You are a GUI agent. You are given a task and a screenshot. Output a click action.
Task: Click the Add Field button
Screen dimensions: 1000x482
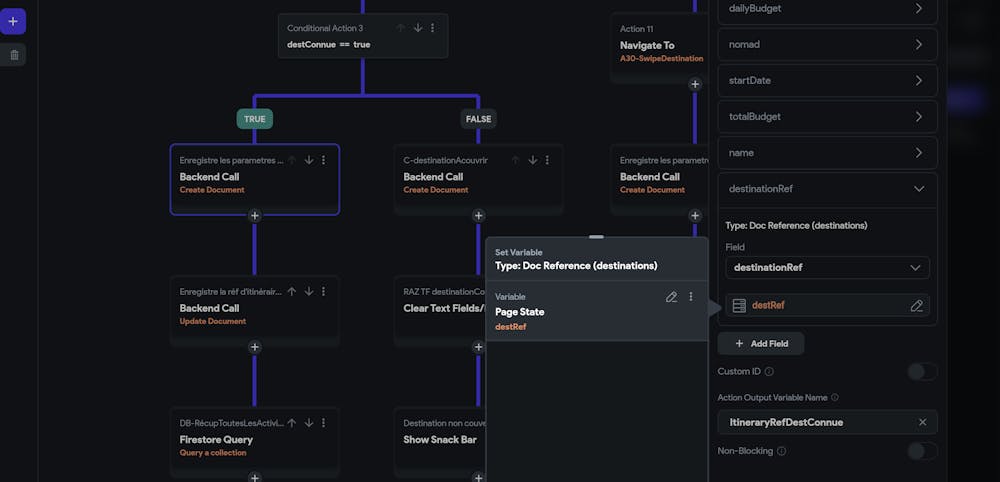[761, 344]
